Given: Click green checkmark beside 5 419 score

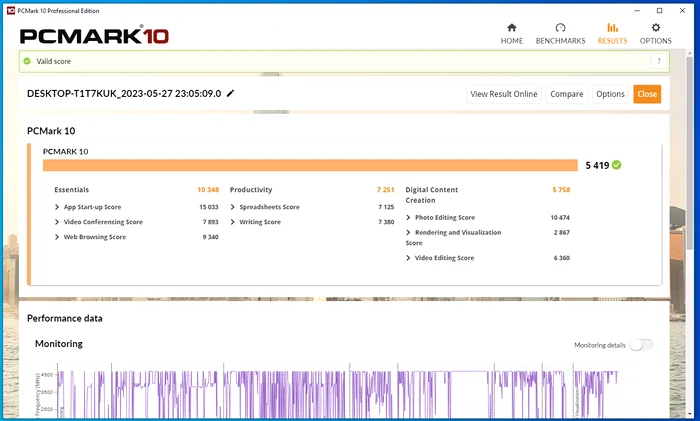Looking at the screenshot, I should [x=617, y=165].
